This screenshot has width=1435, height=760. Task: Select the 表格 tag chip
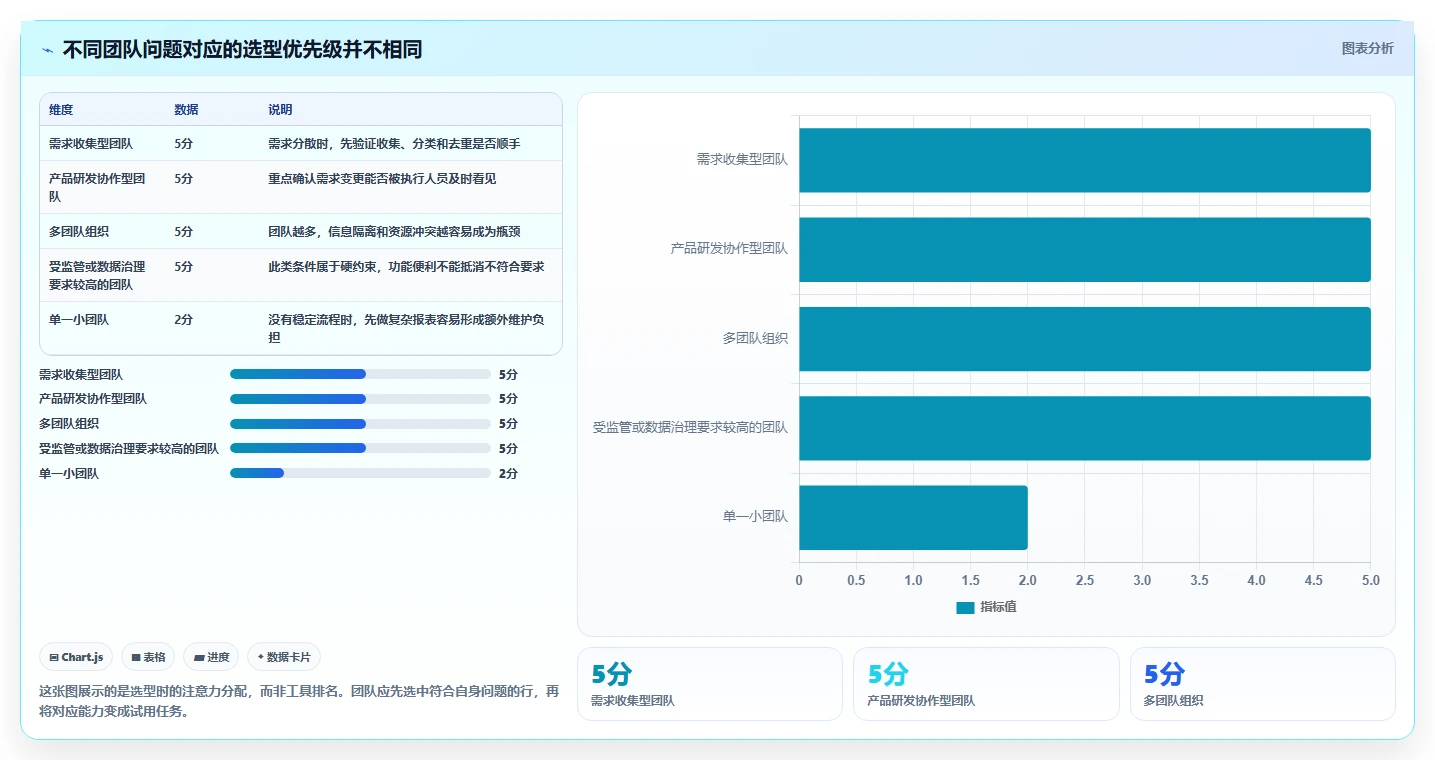(x=148, y=657)
